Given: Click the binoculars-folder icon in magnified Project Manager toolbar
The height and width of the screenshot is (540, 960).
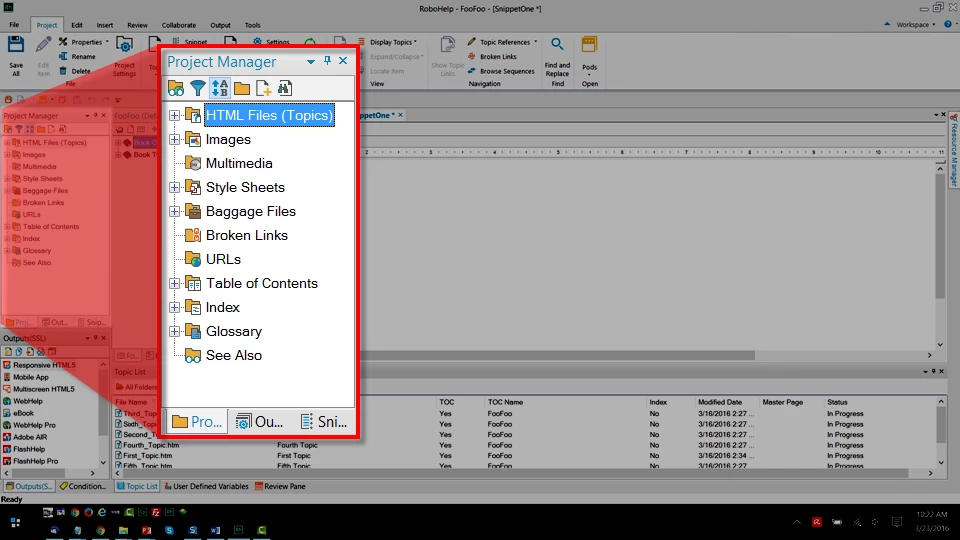Looking at the screenshot, I should (x=176, y=88).
